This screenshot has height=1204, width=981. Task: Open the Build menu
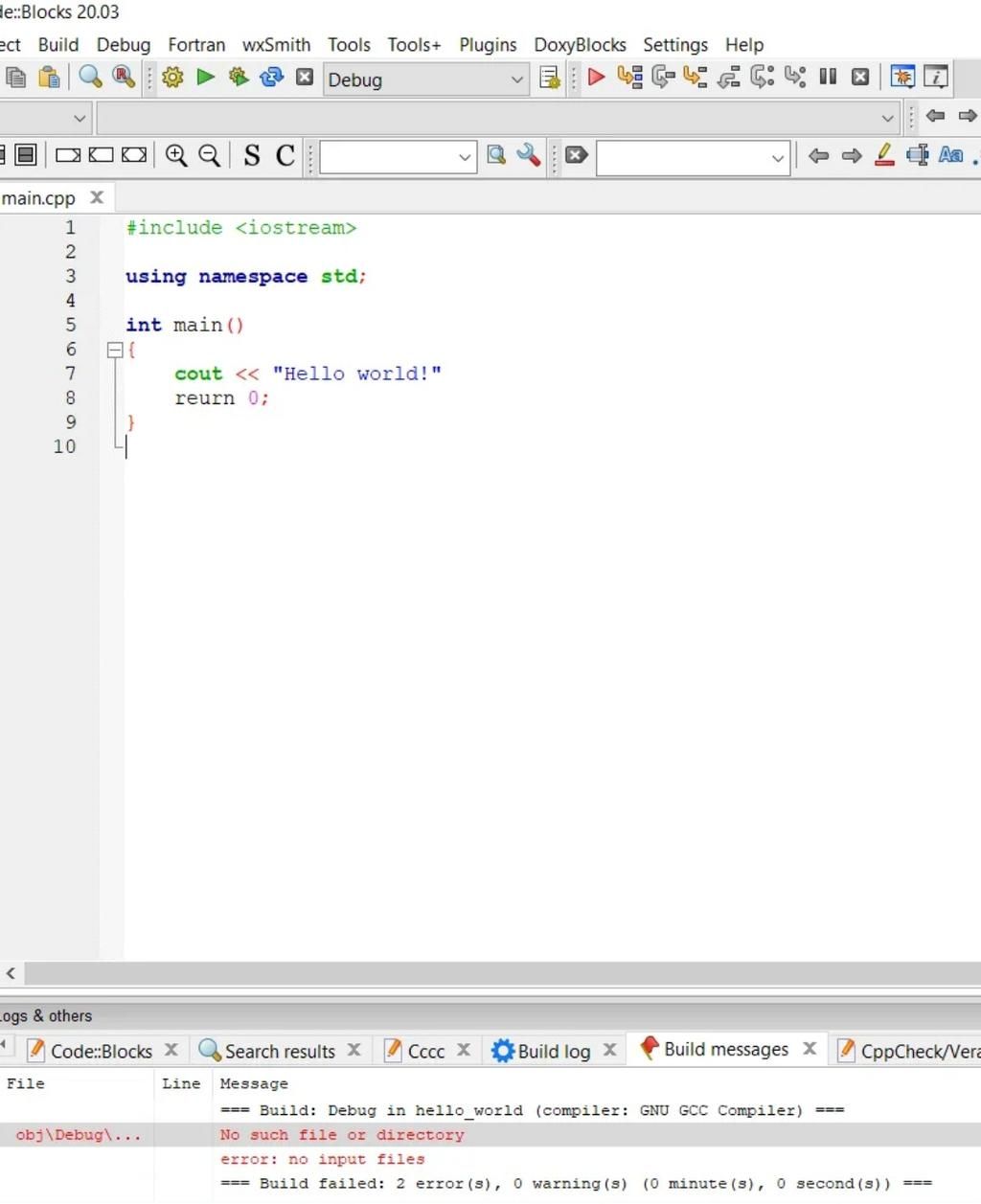point(58,44)
